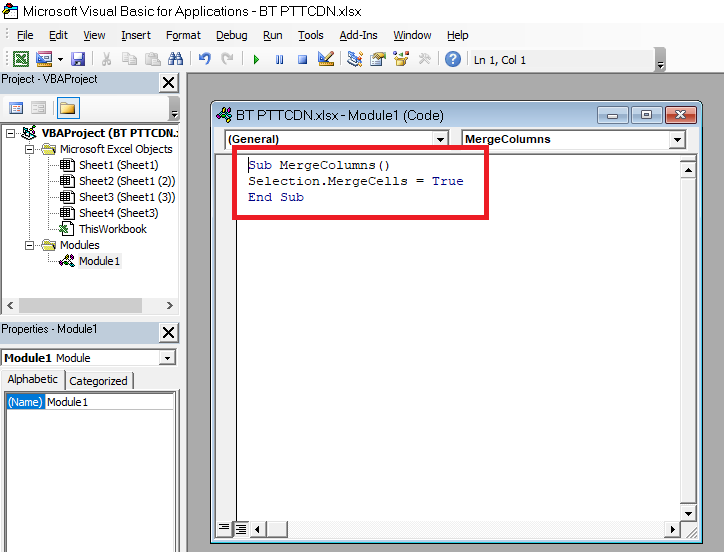Click the Project pane scrollbar left arrow
The height and width of the screenshot is (552, 724).
[x=10, y=305]
